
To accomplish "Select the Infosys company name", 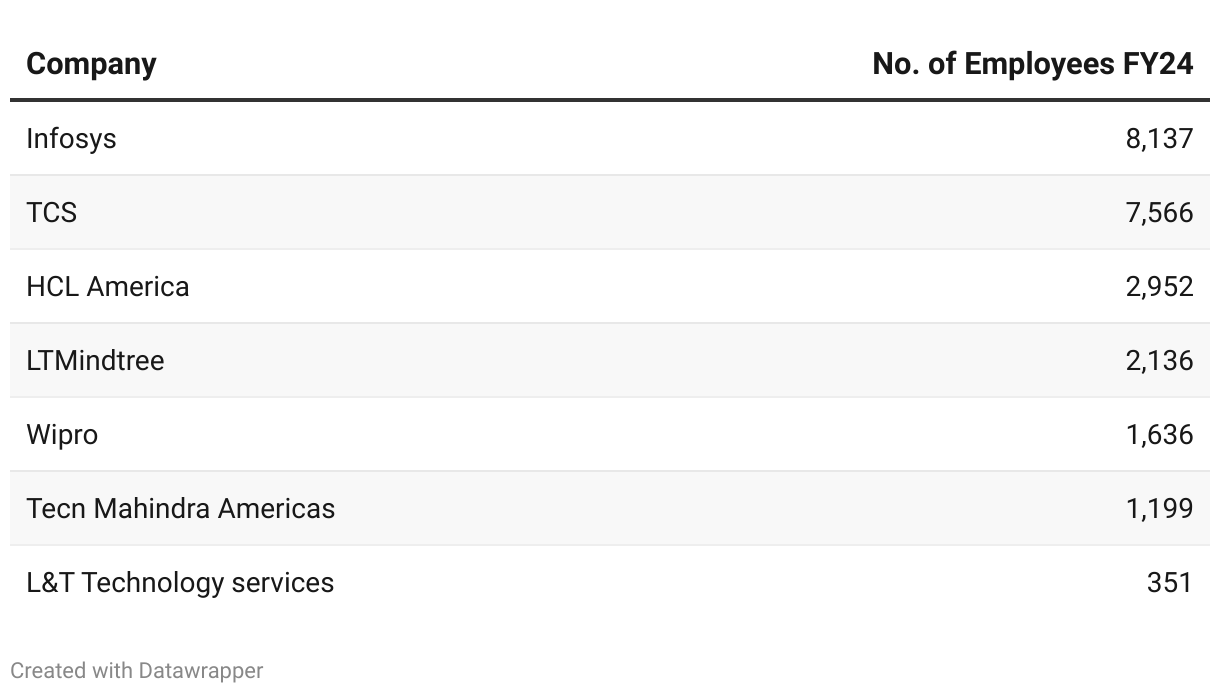I will (x=71, y=138).
